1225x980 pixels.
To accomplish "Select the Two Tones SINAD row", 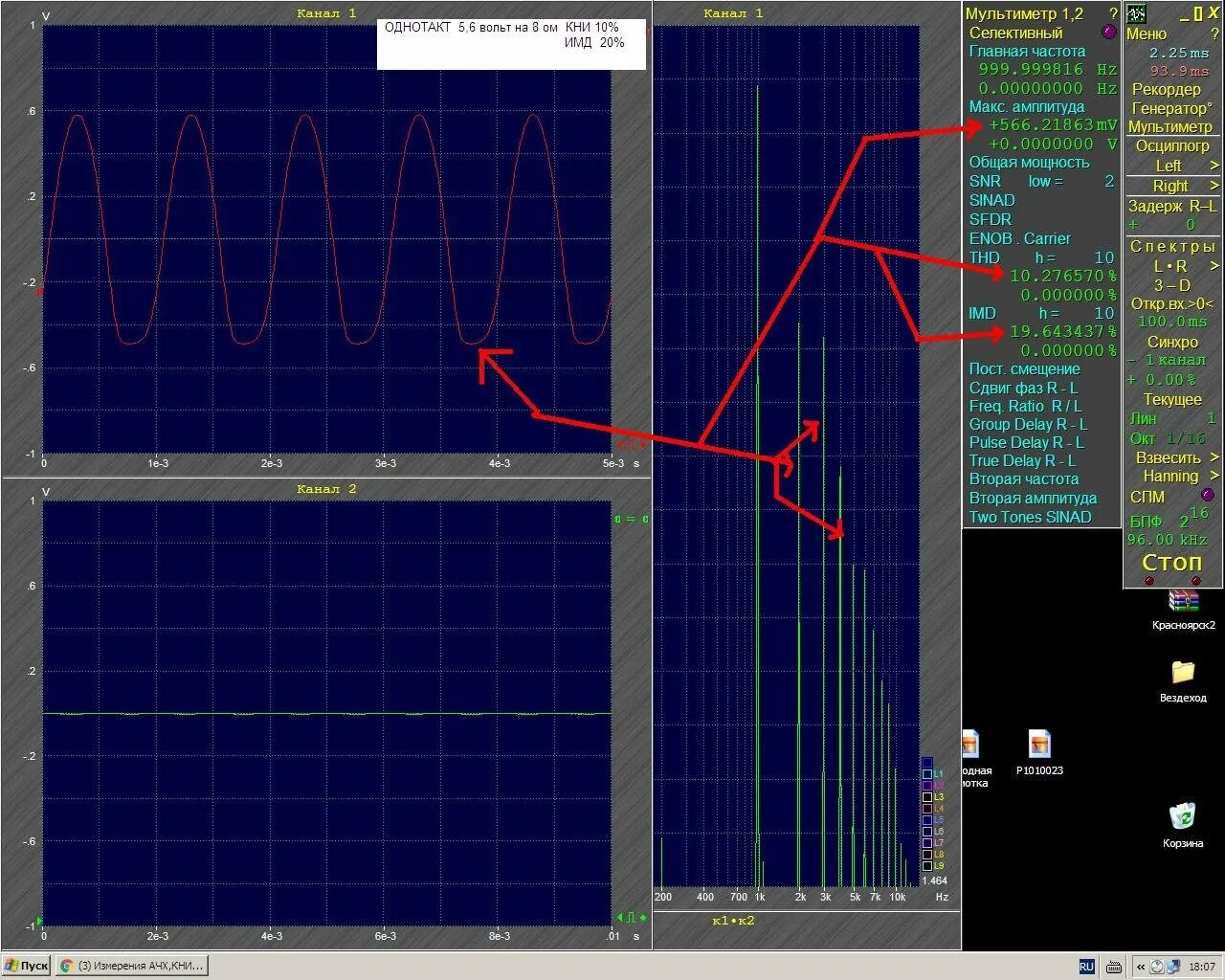I will tap(1030, 517).
